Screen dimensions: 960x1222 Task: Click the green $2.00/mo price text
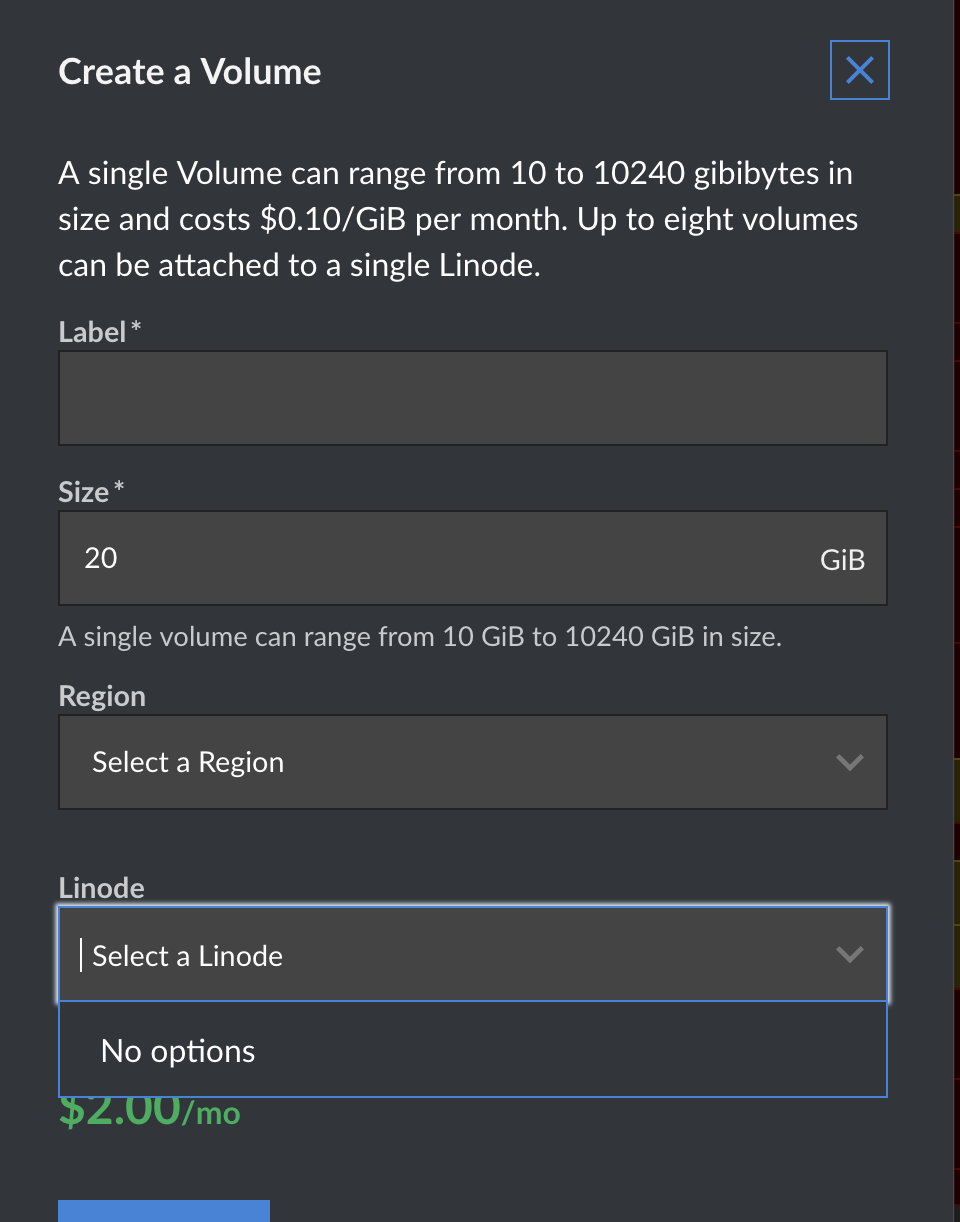150,1112
